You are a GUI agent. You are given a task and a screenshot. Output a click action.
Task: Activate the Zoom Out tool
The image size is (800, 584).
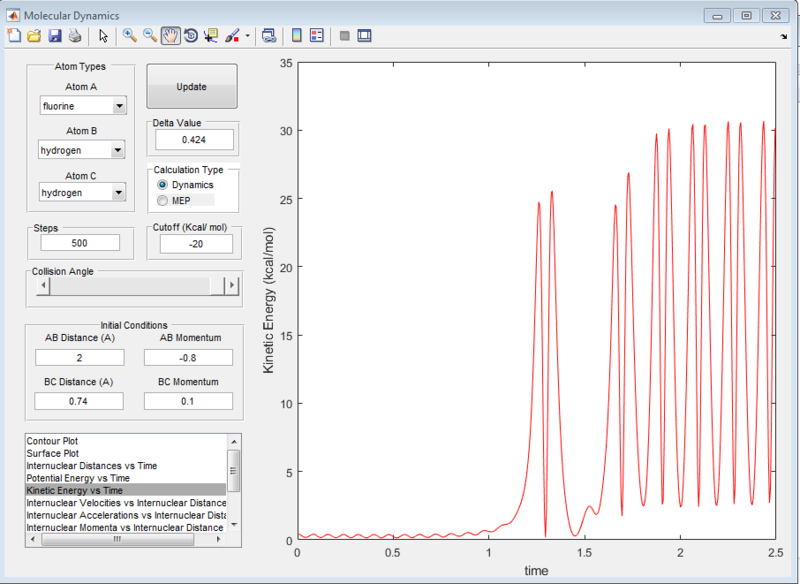click(x=150, y=36)
